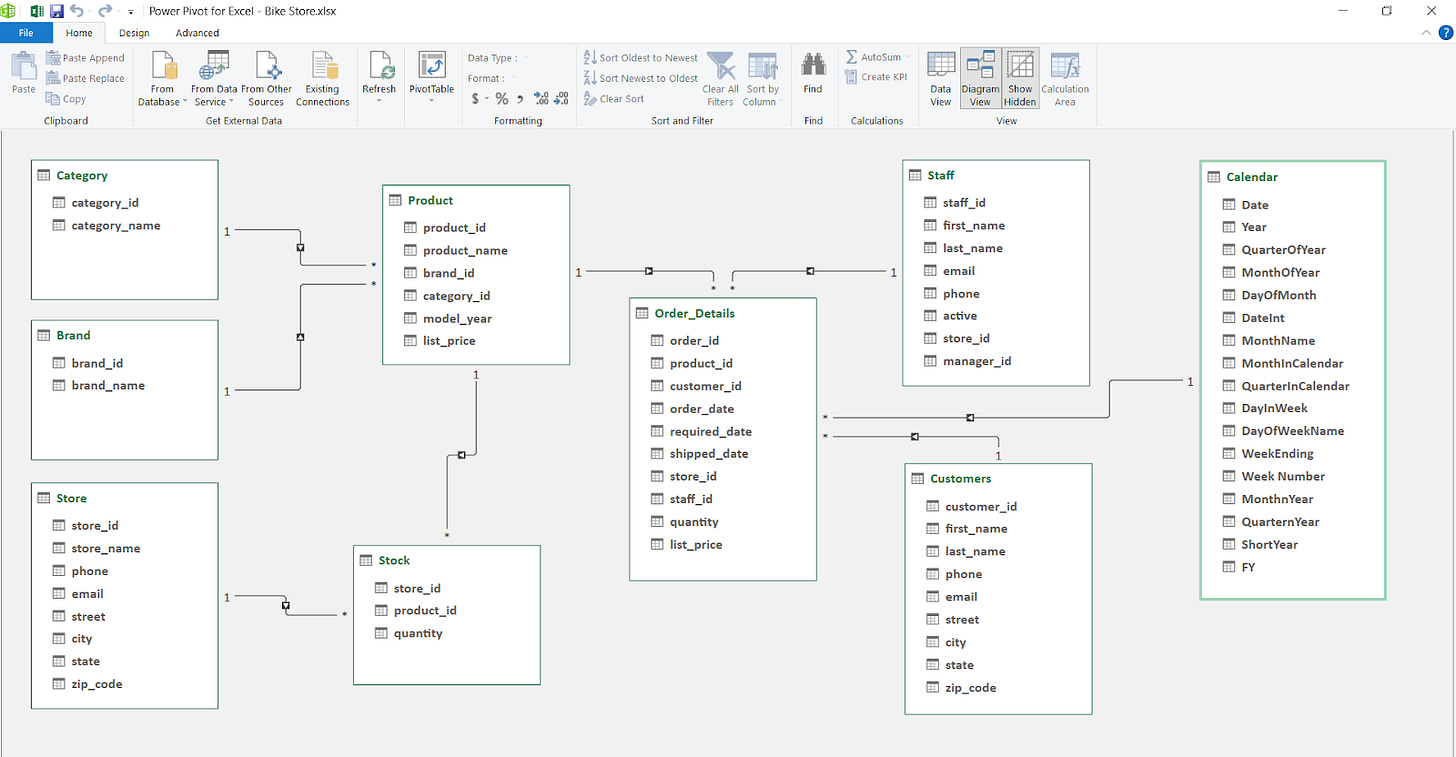This screenshot has height=757, width=1456.
Task: Open From Database import menu
Action: [162, 79]
